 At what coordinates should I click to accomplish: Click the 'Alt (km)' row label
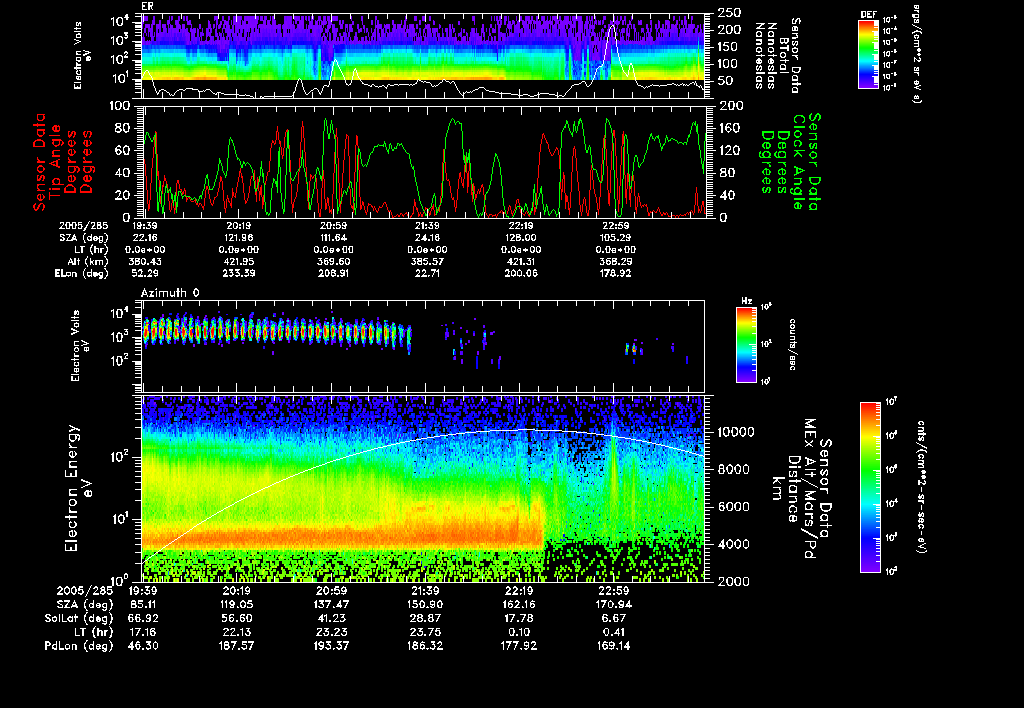88,261
